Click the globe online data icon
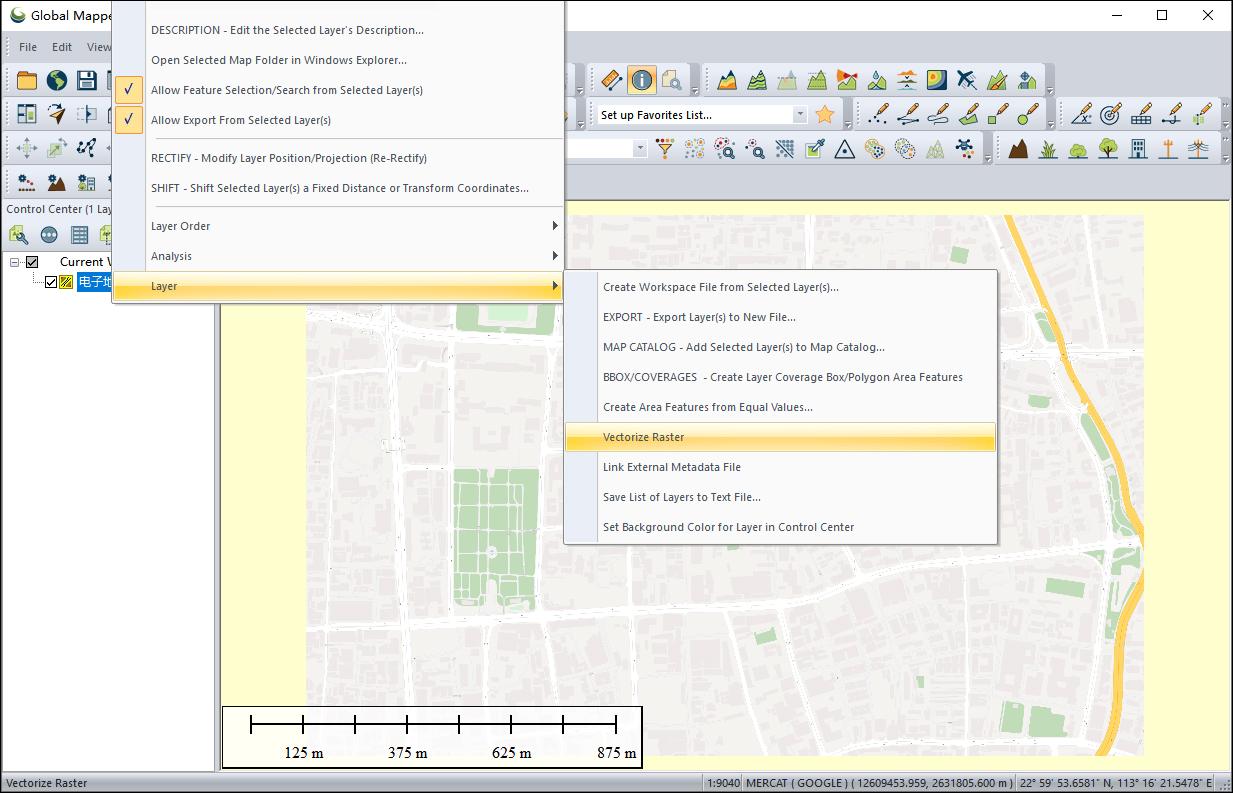 pyautogui.click(x=57, y=80)
